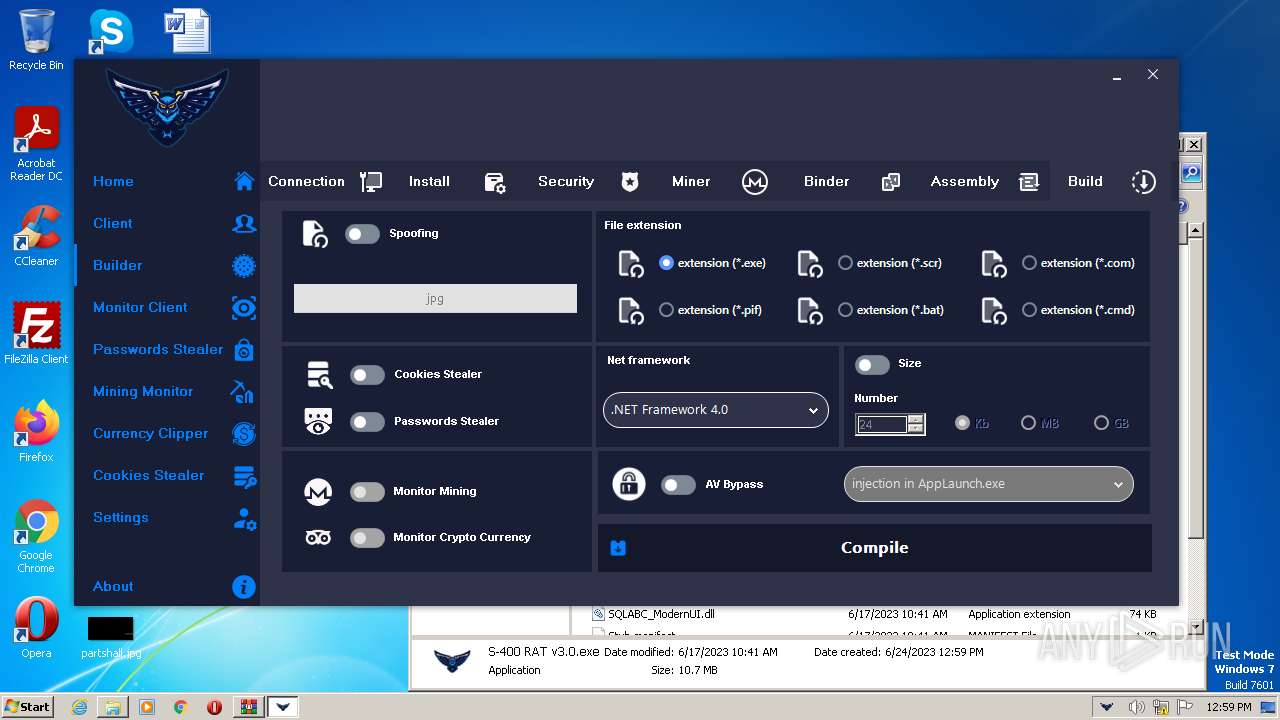Click the Passwords Stealer lock icon

pyautogui.click(x=244, y=349)
